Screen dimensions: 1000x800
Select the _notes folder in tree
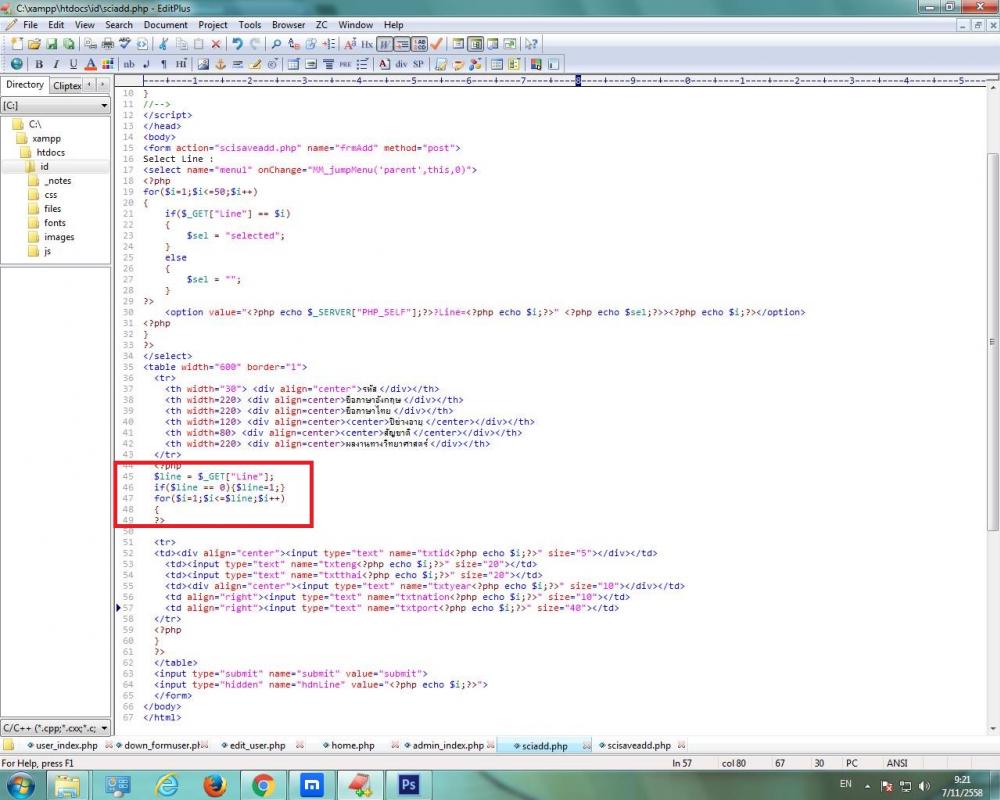coord(57,181)
